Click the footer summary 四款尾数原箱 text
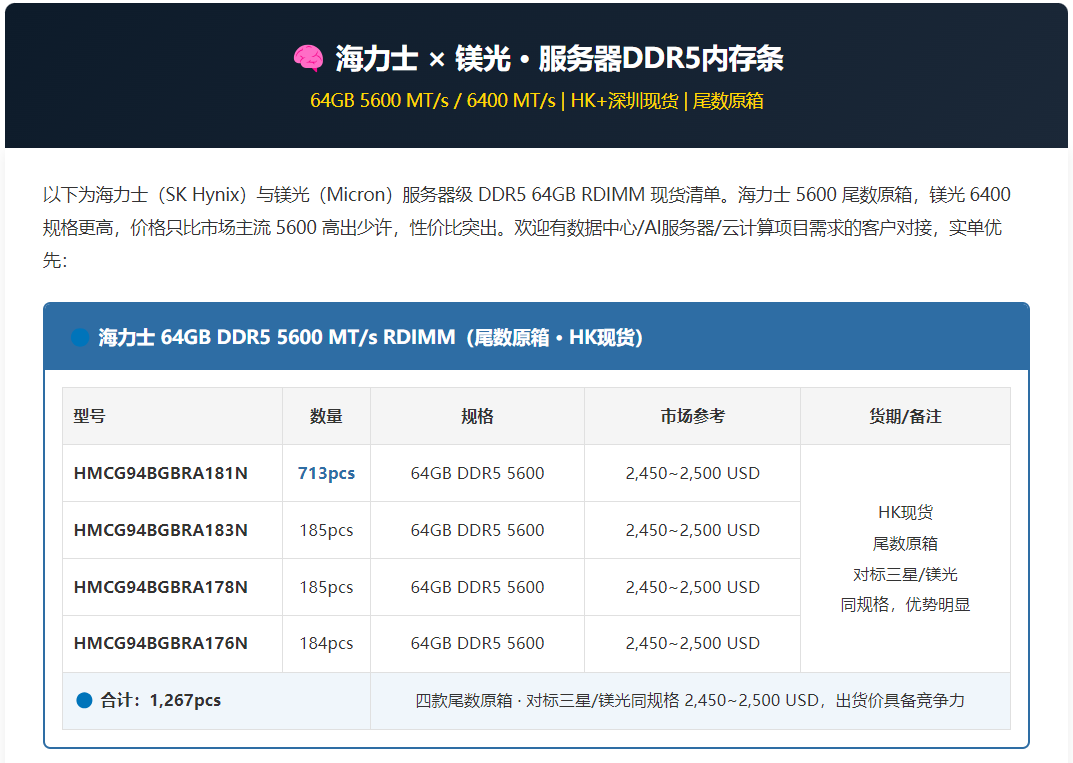Screen dimensions: 1073x763 690,700
